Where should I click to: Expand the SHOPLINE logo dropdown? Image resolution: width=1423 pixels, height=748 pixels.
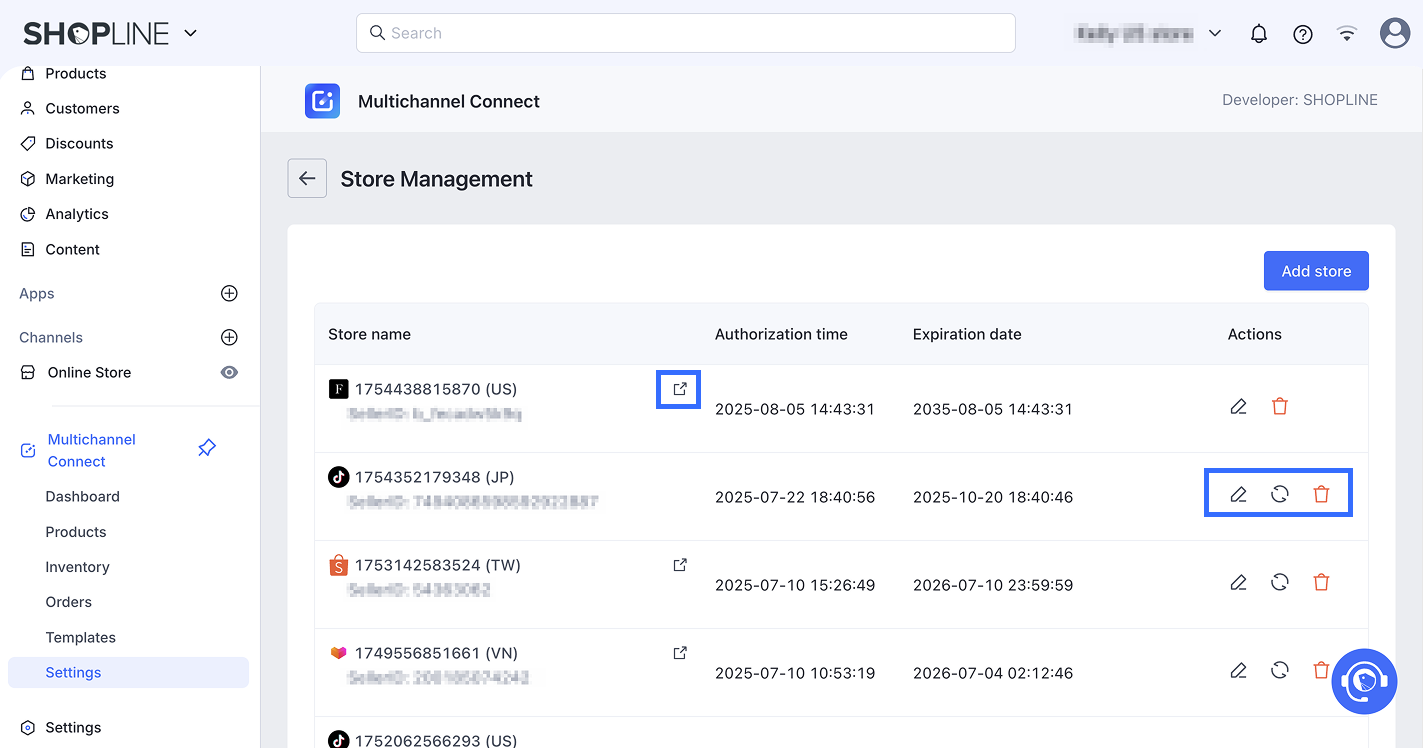coord(190,33)
